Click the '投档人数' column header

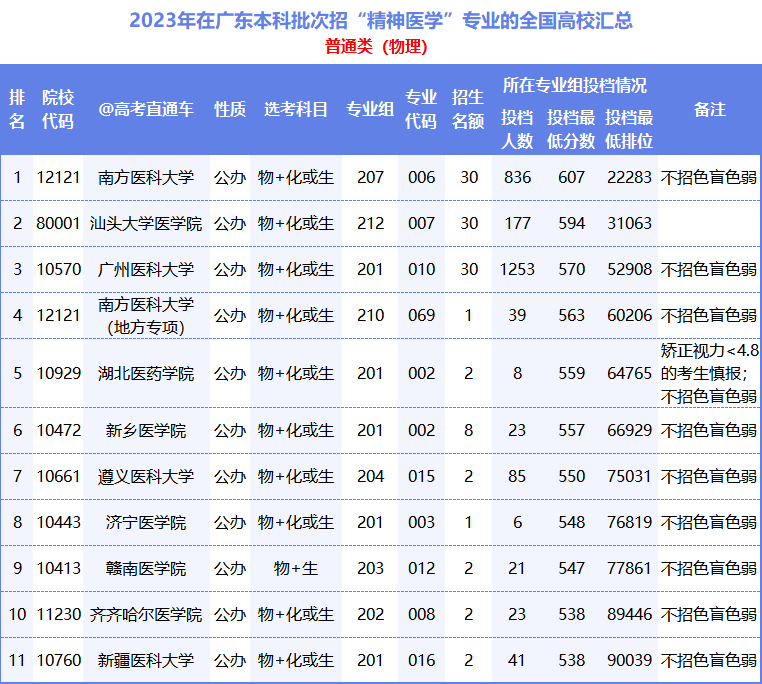pyautogui.click(x=517, y=129)
